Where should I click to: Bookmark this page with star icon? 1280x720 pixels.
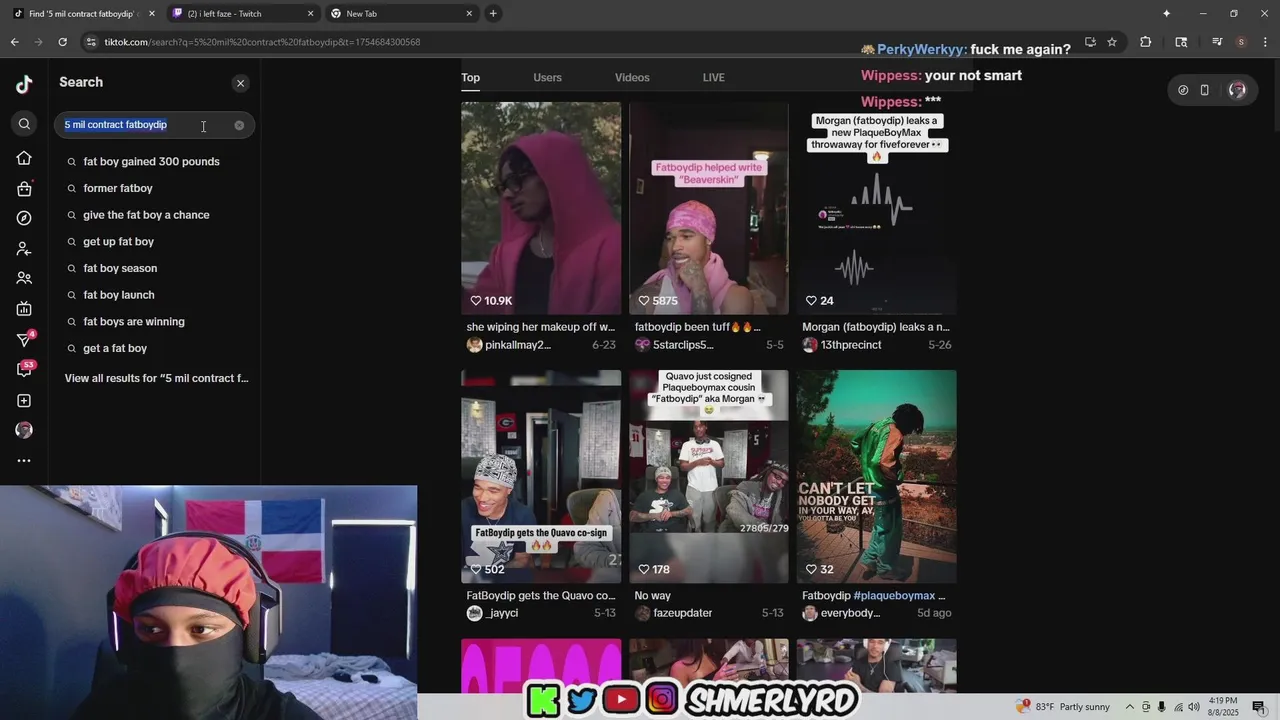pyautogui.click(x=1112, y=42)
